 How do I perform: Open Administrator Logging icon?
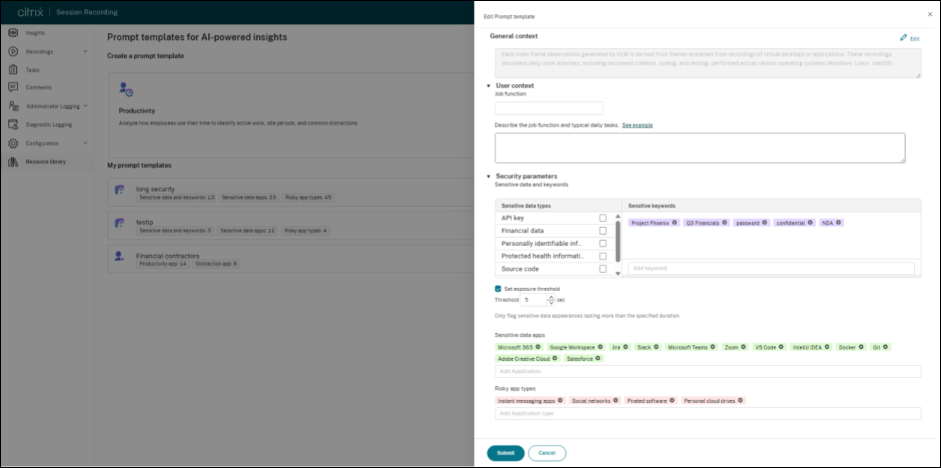point(13,106)
